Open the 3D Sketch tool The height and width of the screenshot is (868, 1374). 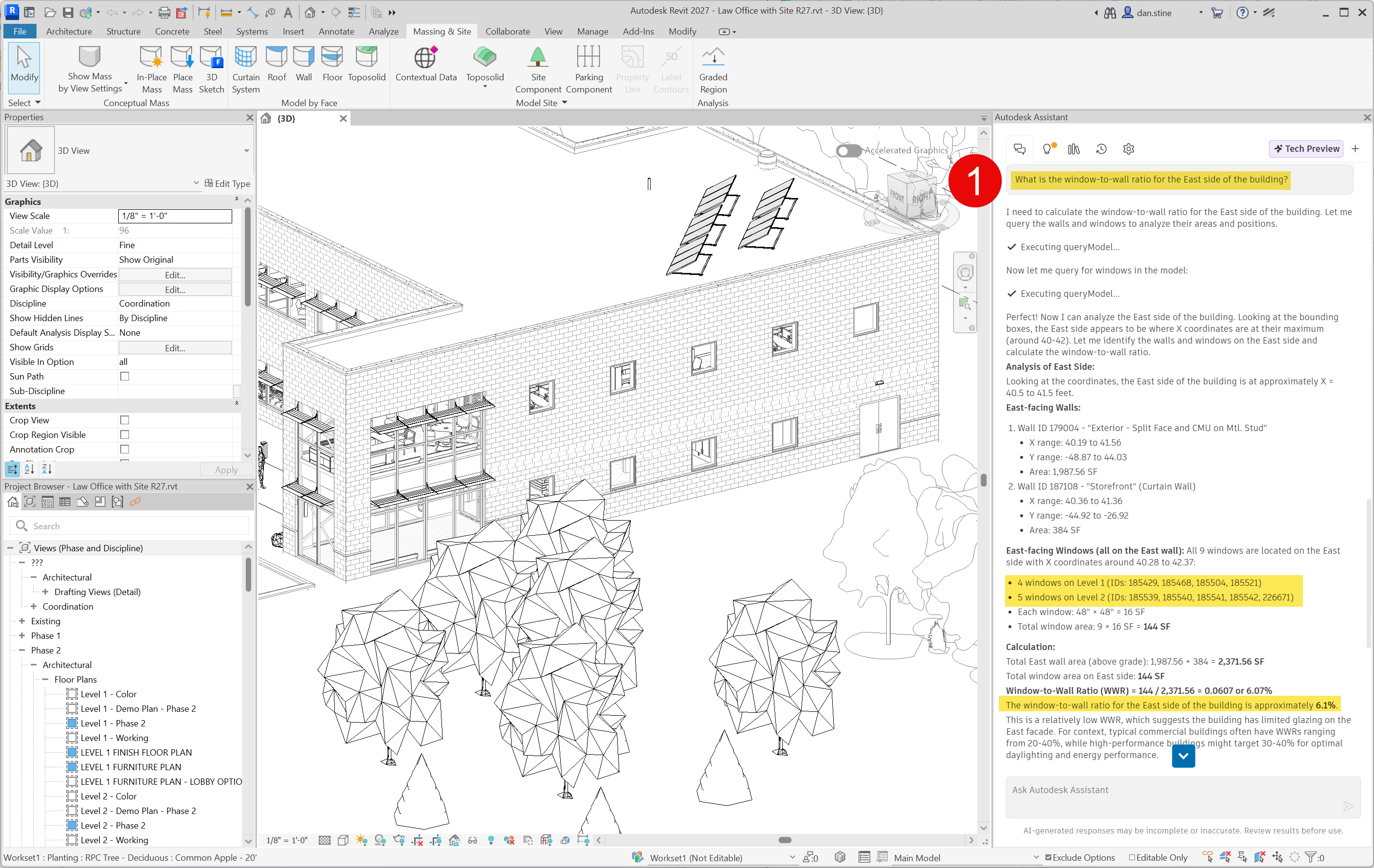(211, 69)
